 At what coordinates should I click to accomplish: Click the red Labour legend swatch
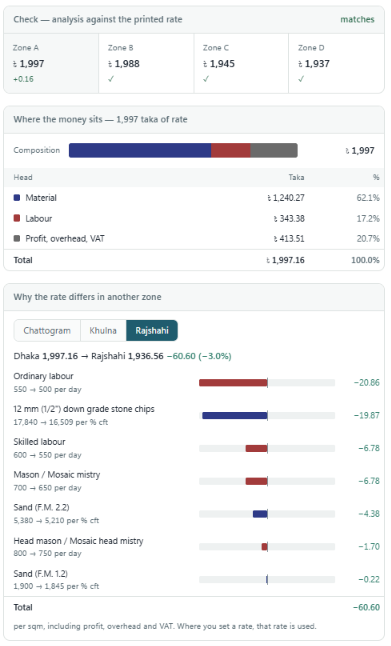pyautogui.click(x=17, y=218)
